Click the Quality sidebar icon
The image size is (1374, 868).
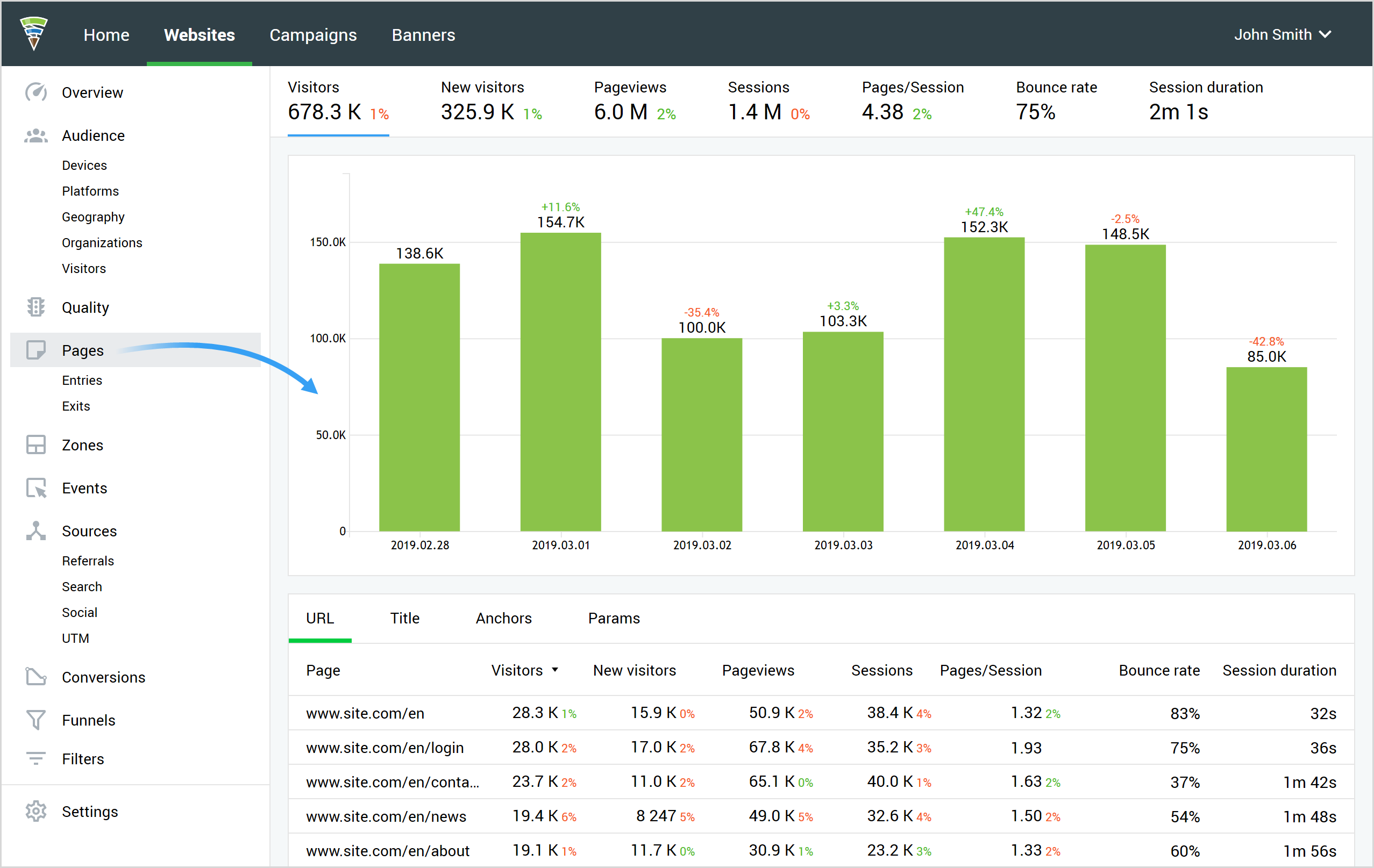(x=34, y=307)
